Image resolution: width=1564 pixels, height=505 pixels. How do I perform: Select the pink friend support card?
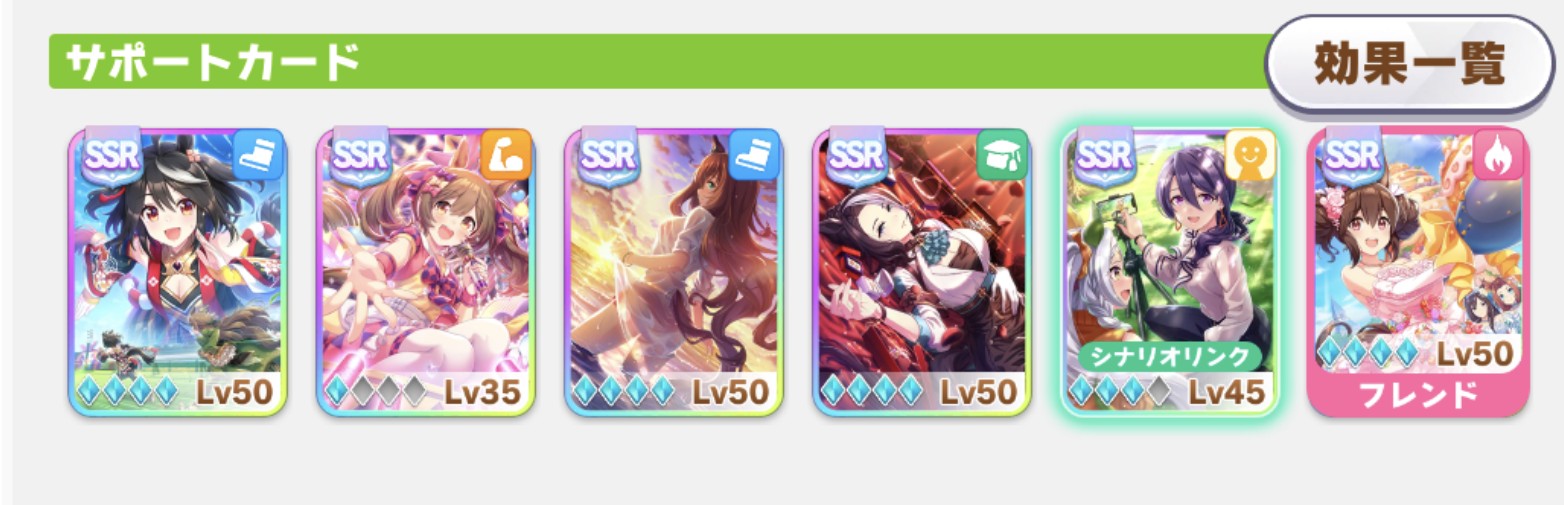pyautogui.click(x=1418, y=272)
